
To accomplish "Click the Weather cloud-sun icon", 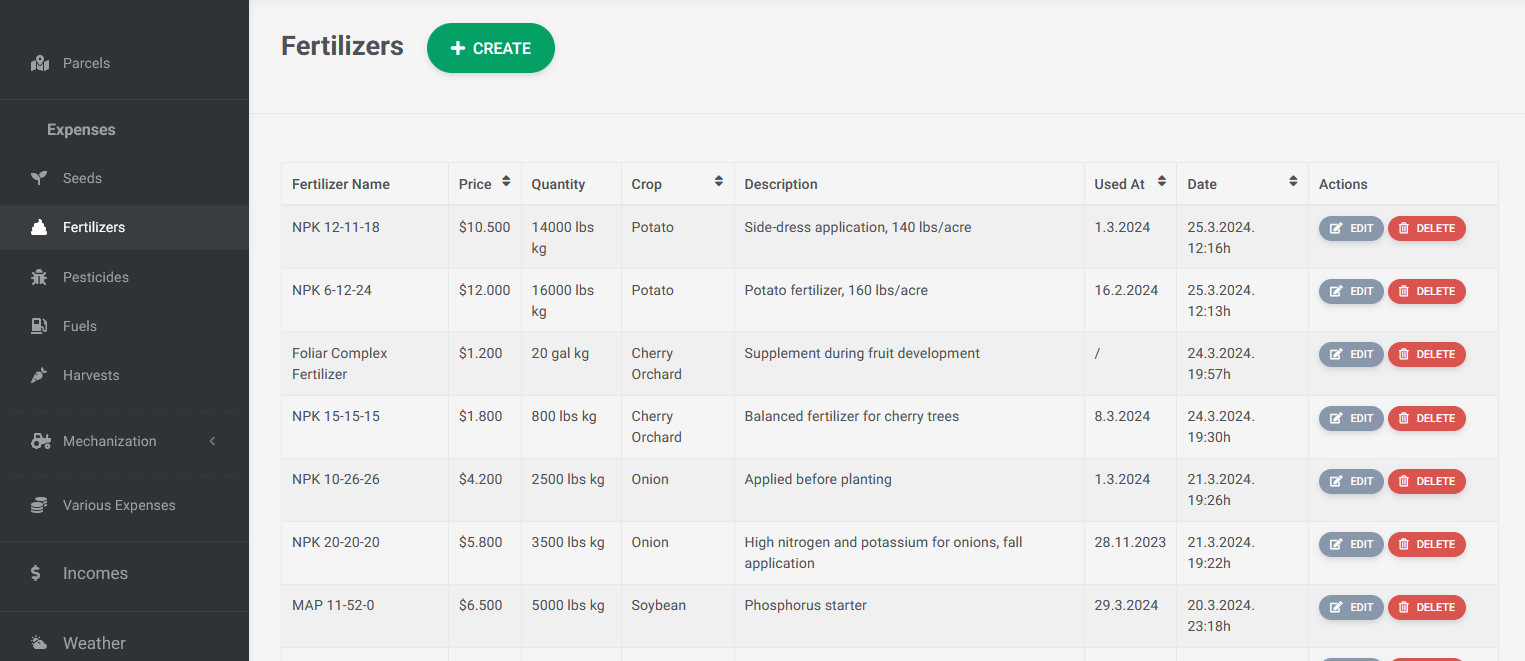I will tap(39, 643).
